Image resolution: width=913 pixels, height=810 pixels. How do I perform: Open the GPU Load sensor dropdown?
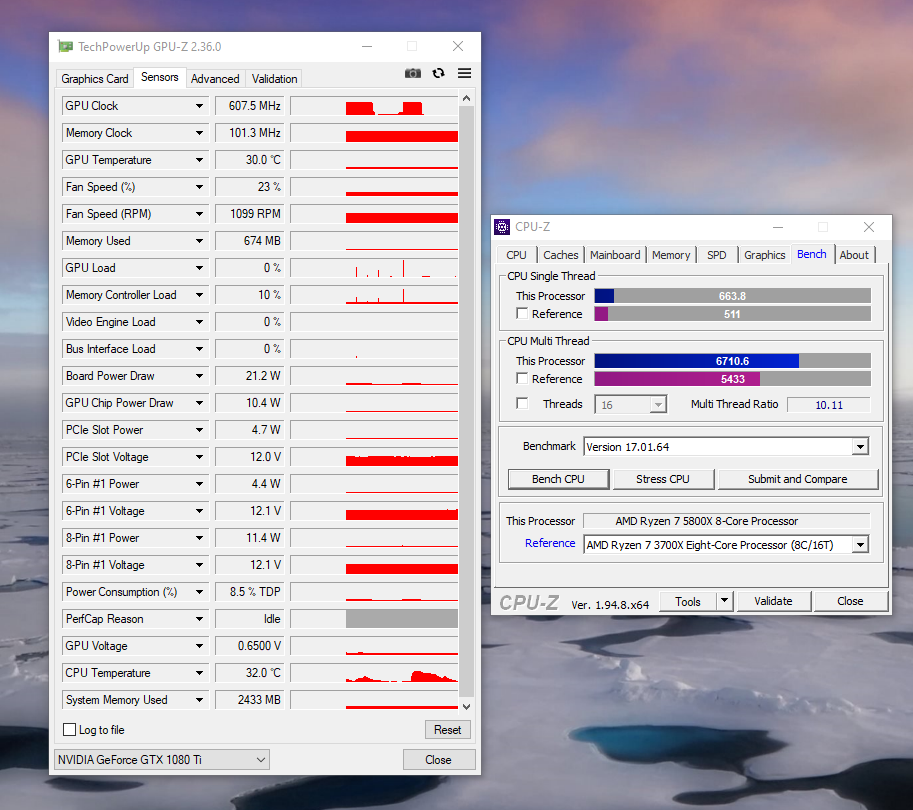[x=199, y=268]
